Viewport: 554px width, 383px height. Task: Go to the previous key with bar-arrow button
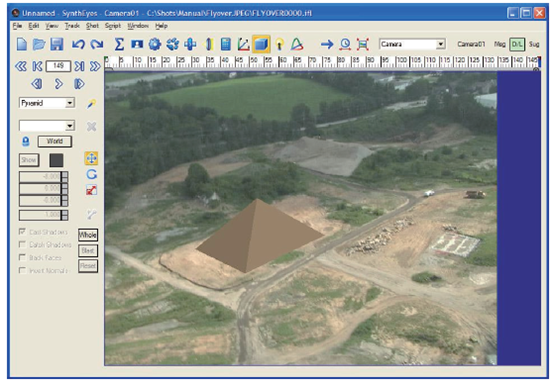click(37, 66)
